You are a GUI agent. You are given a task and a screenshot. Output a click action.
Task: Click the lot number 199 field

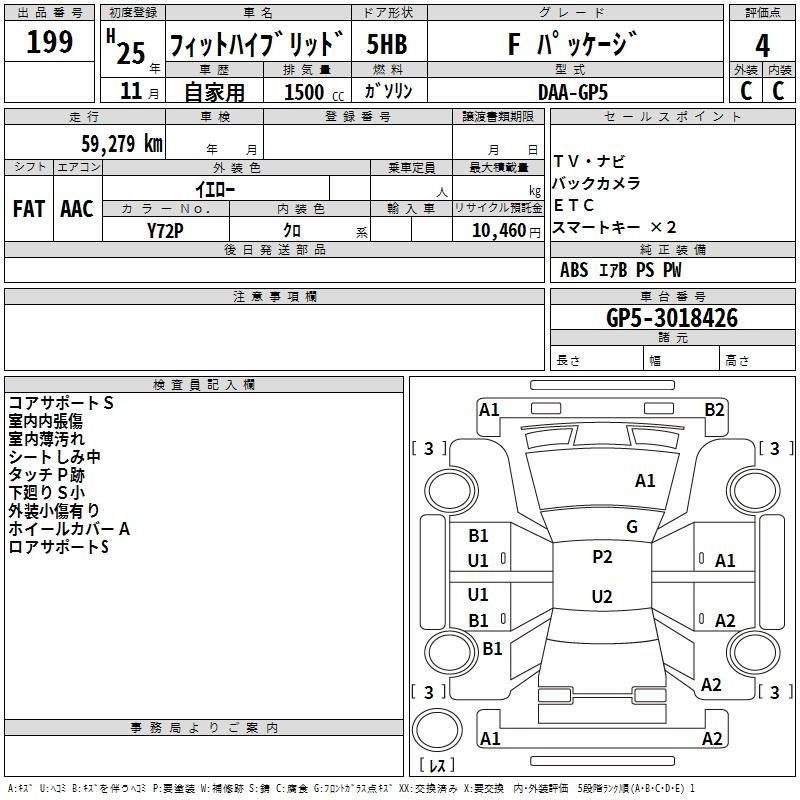[x=50, y=43]
